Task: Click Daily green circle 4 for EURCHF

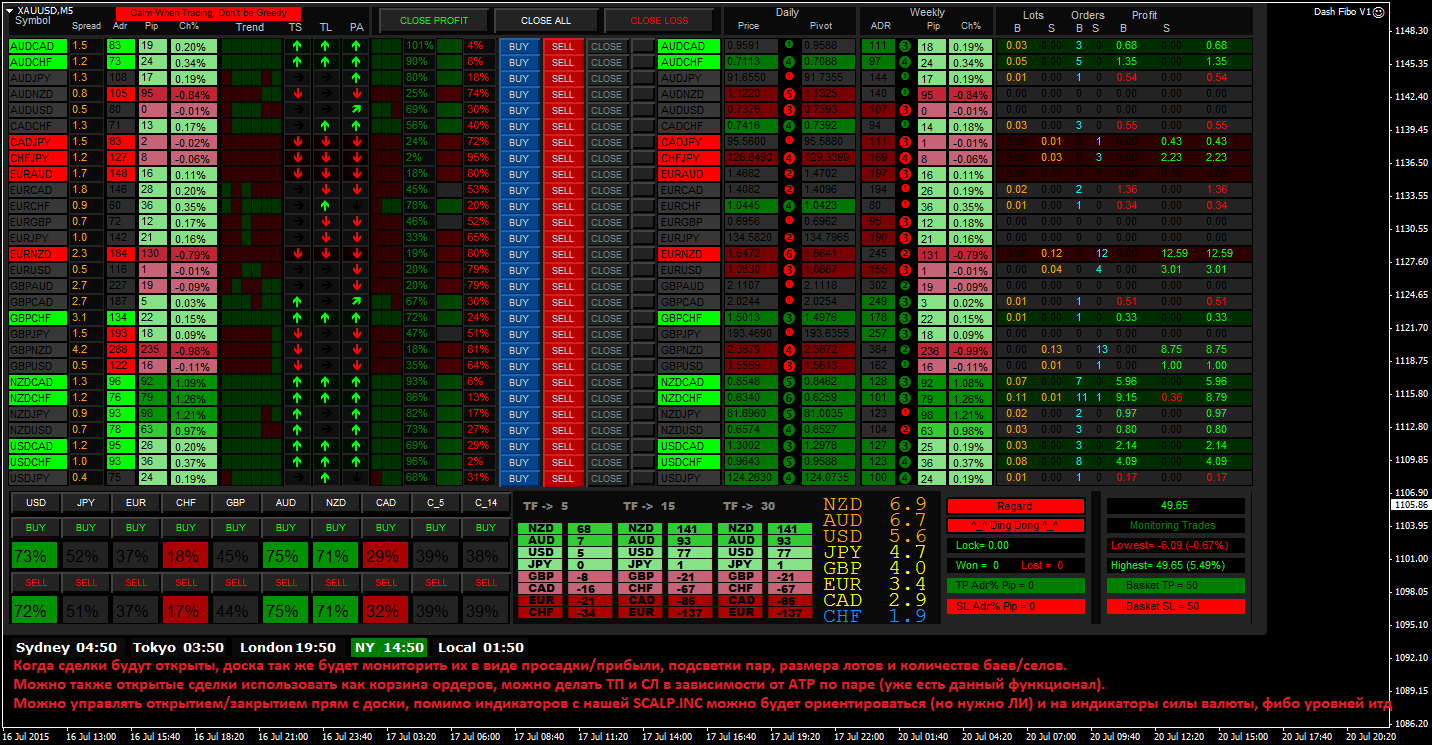Action: tap(789, 206)
